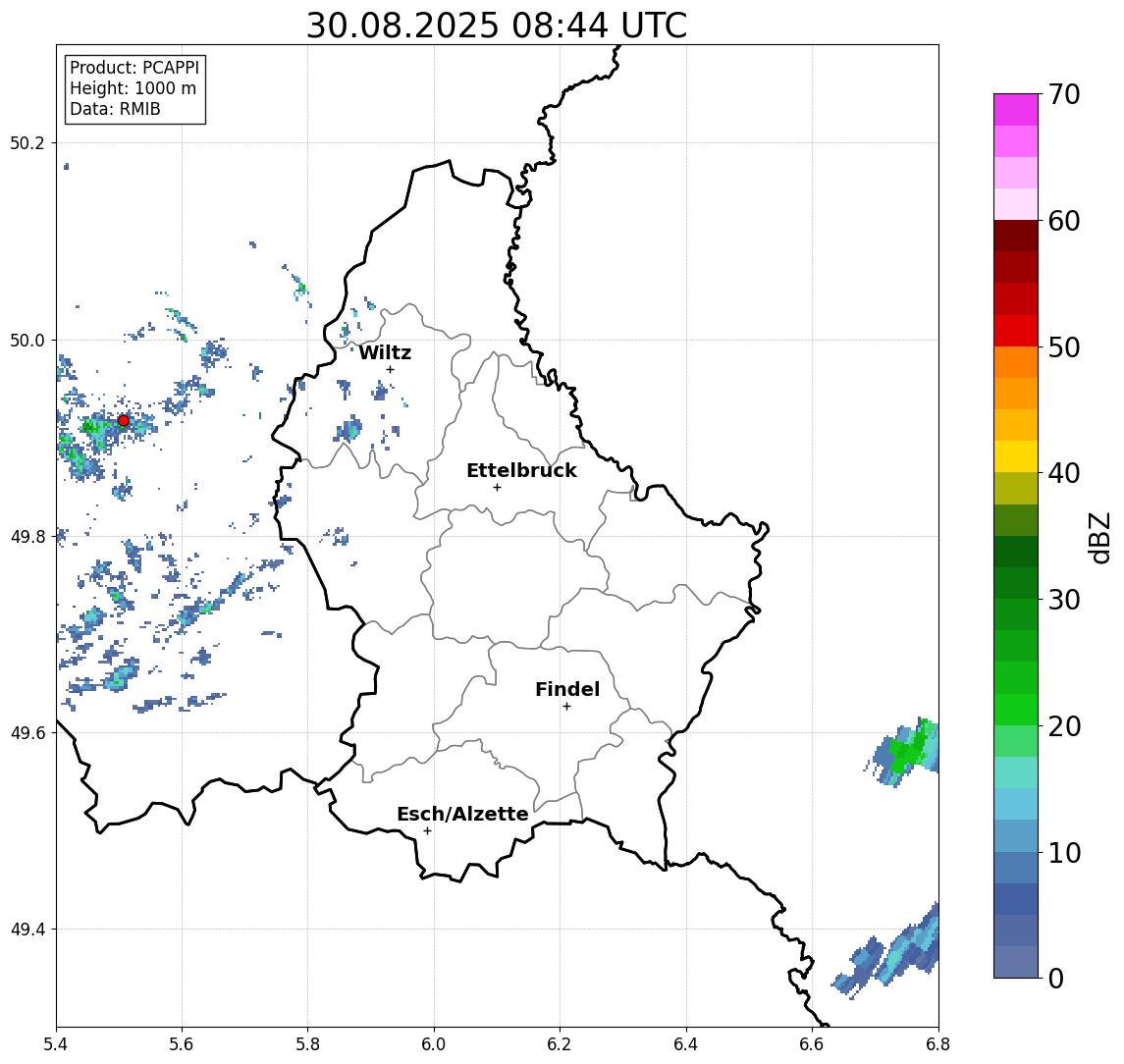Image resolution: width=1124 pixels, height=1064 pixels.
Task: Click the colorbar tick label 20
Action: click(1064, 725)
